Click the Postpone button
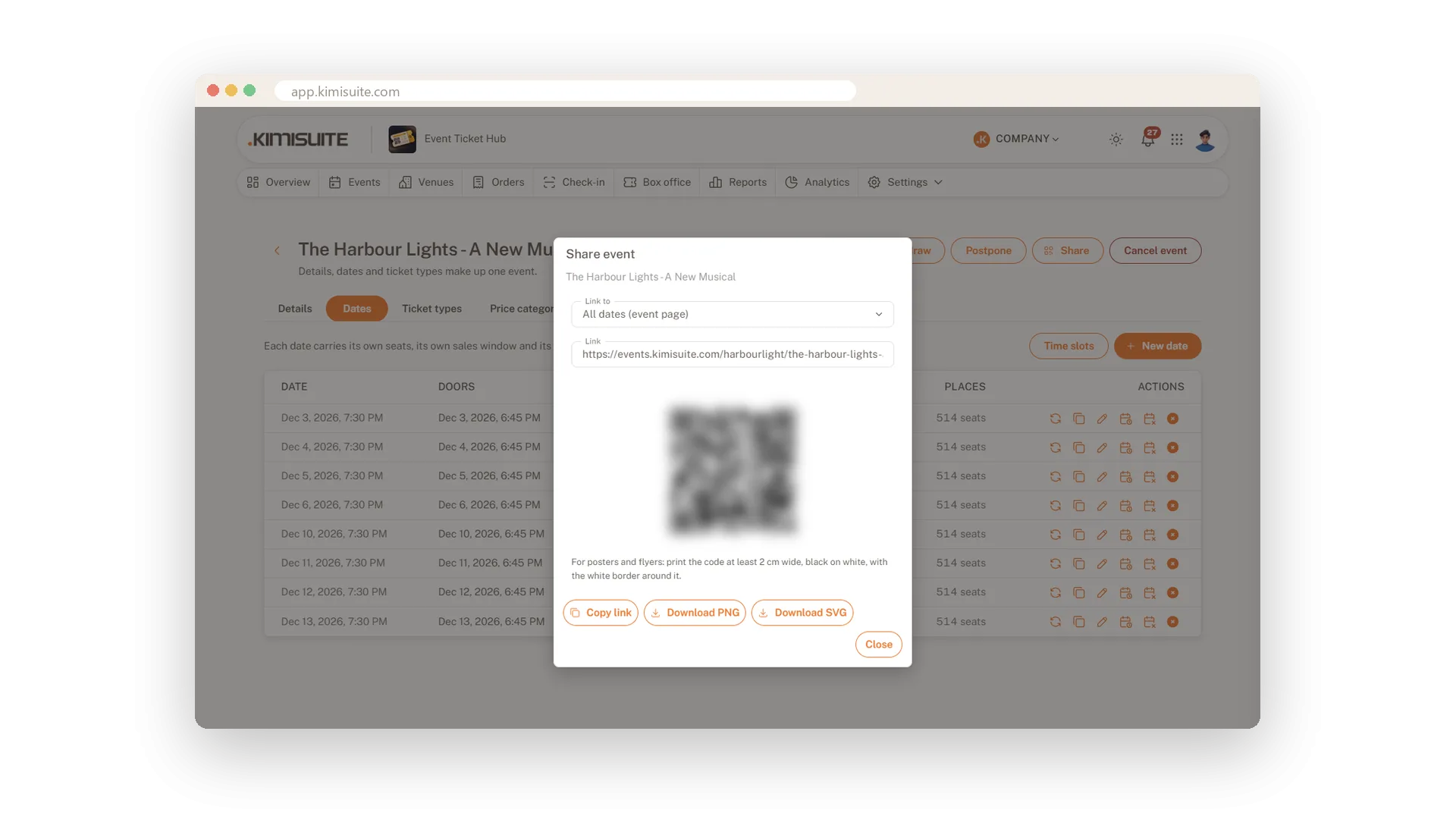The height and width of the screenshot is (819, 1456). tap(988, 251)
